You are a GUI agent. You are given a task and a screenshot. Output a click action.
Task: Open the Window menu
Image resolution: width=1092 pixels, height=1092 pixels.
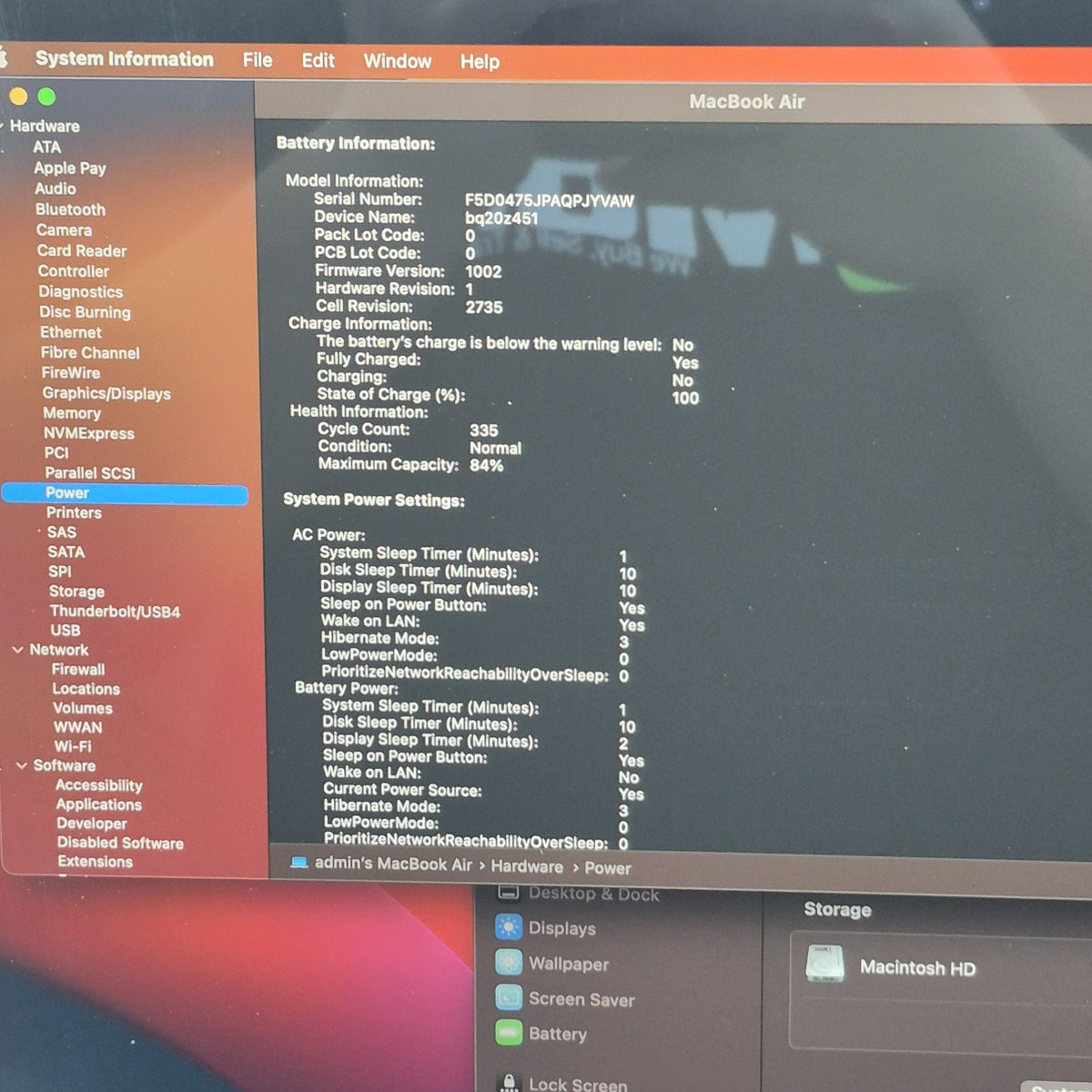pyautogui.click(x=398, y=61)
